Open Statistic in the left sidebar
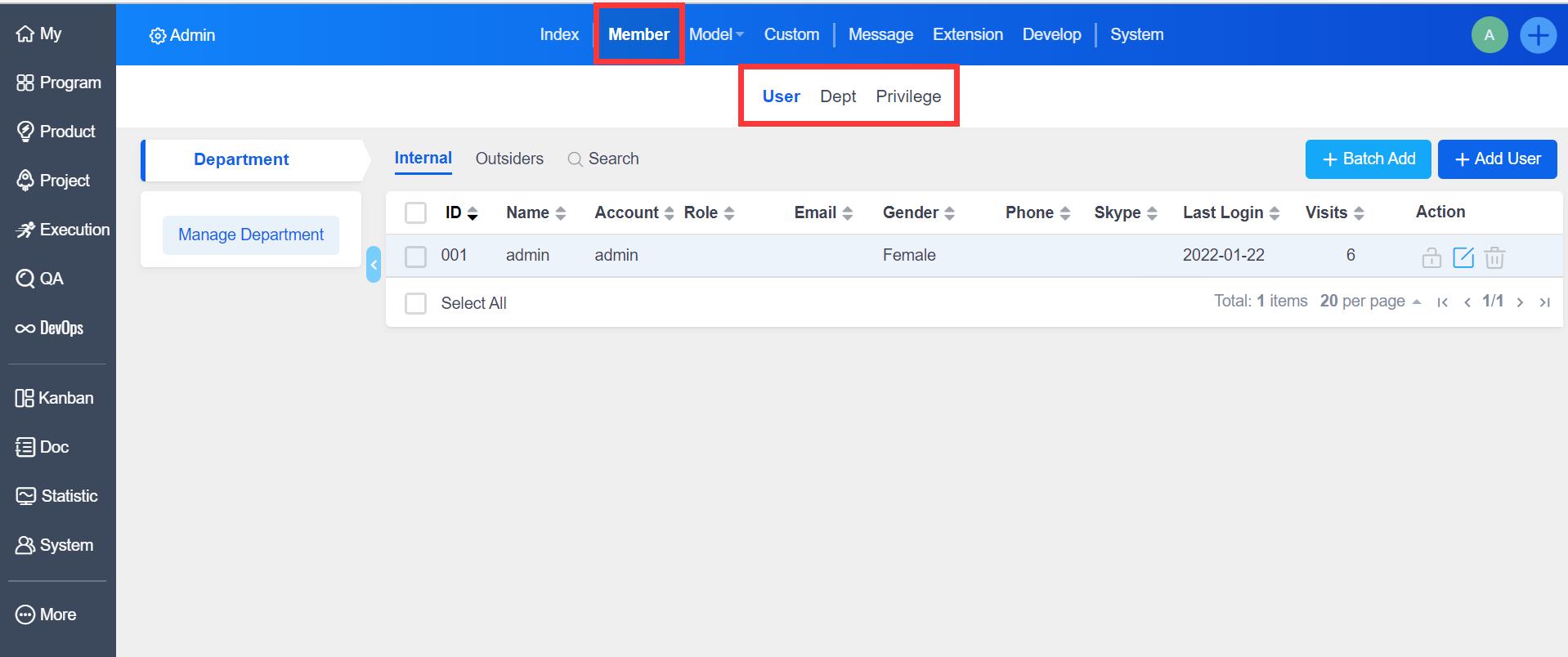 [56, 496]
